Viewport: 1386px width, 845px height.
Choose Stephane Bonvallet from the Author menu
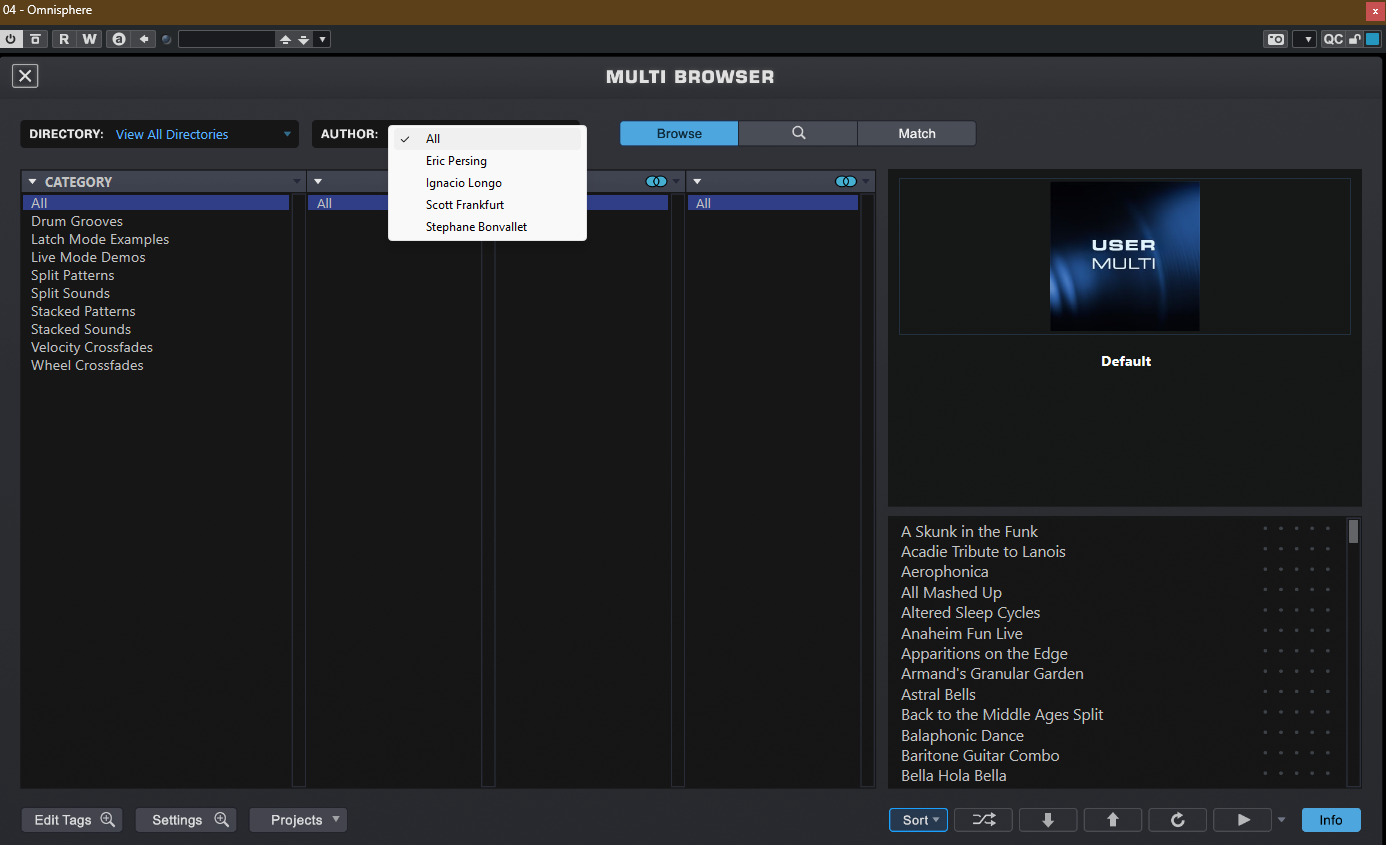(x=487, y=227)
